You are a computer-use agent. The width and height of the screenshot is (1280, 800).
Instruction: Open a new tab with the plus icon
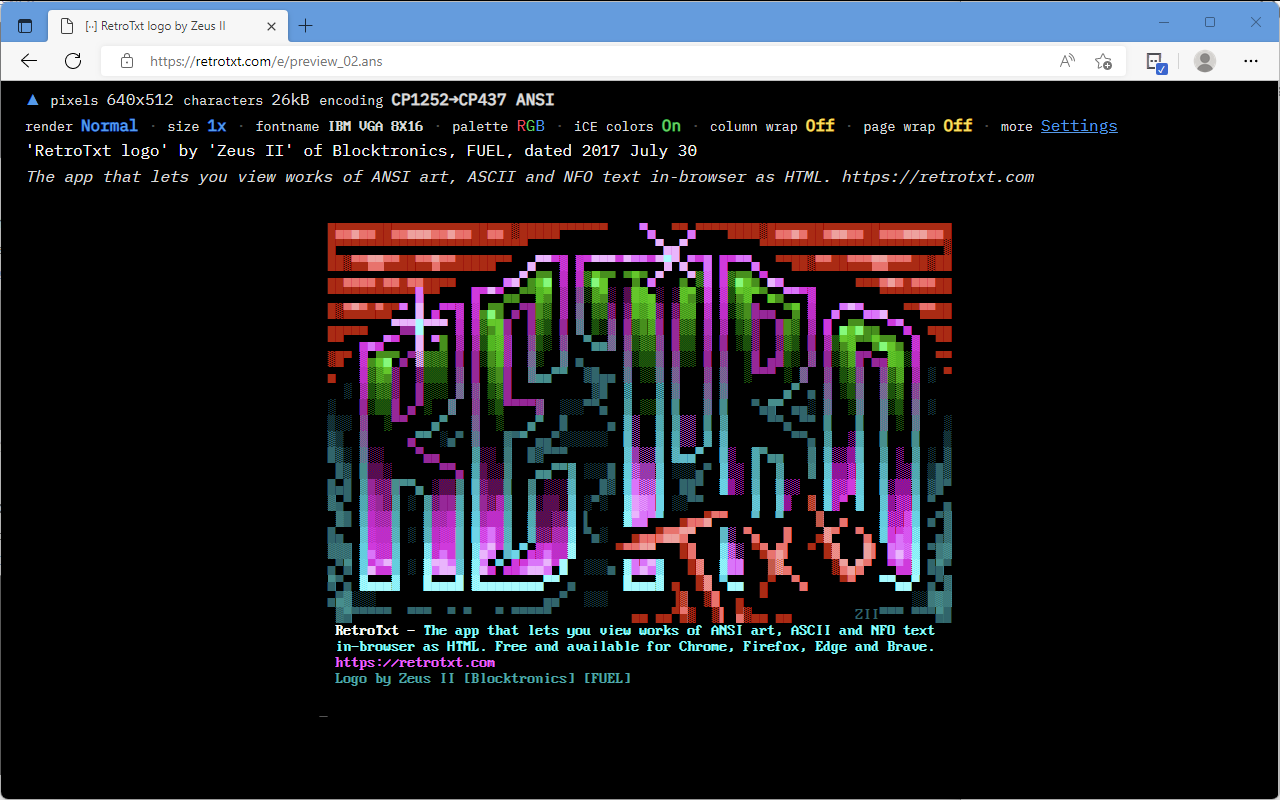(x=306, y=26)
